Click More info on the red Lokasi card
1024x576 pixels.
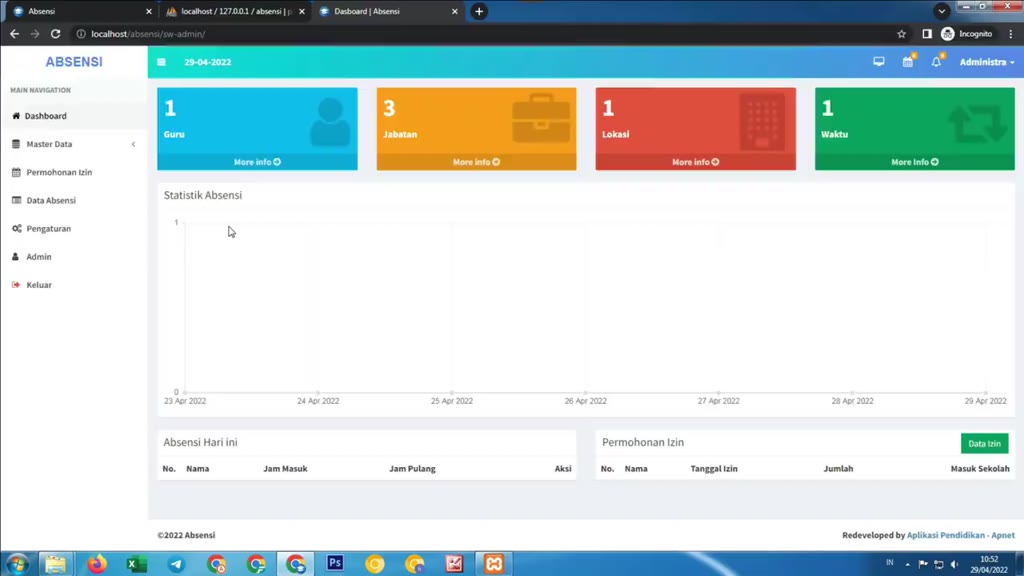point(695,161)
